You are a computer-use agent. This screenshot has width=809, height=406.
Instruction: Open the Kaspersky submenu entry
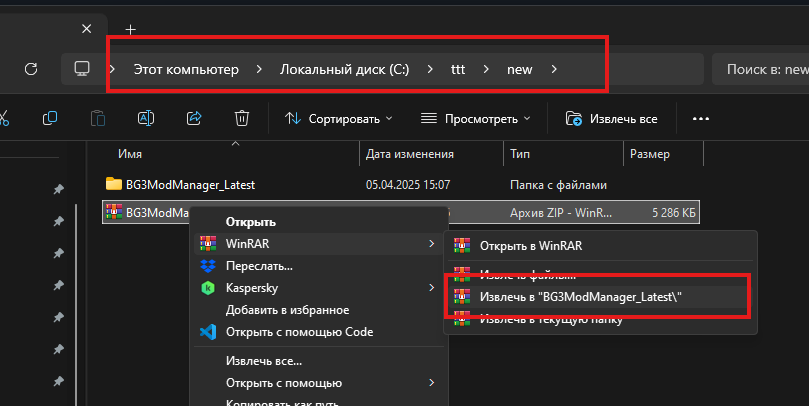pos(318,288)
